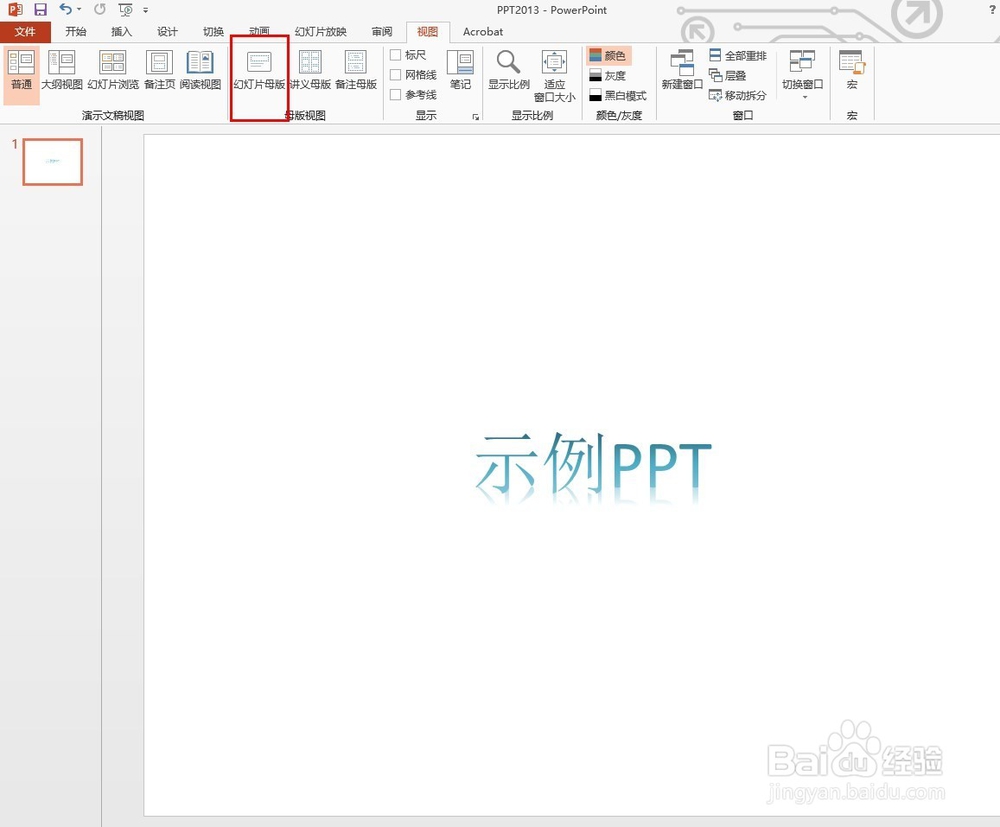Viewport: 1000px width, 827px height.
Task: Switch to Reading View (阅读视图)
Action: [x=200, y=71]
